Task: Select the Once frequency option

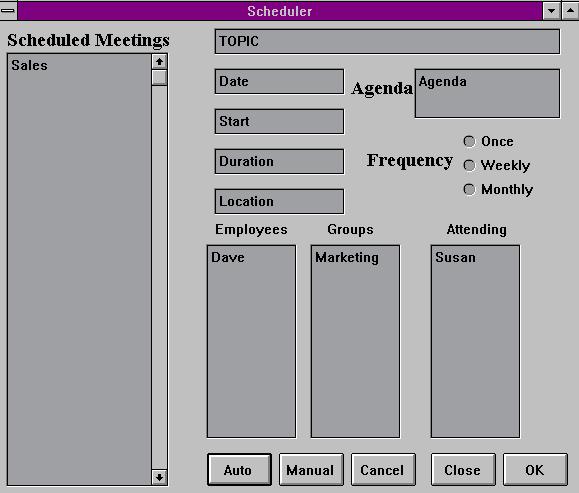Action: coord(489,141)
